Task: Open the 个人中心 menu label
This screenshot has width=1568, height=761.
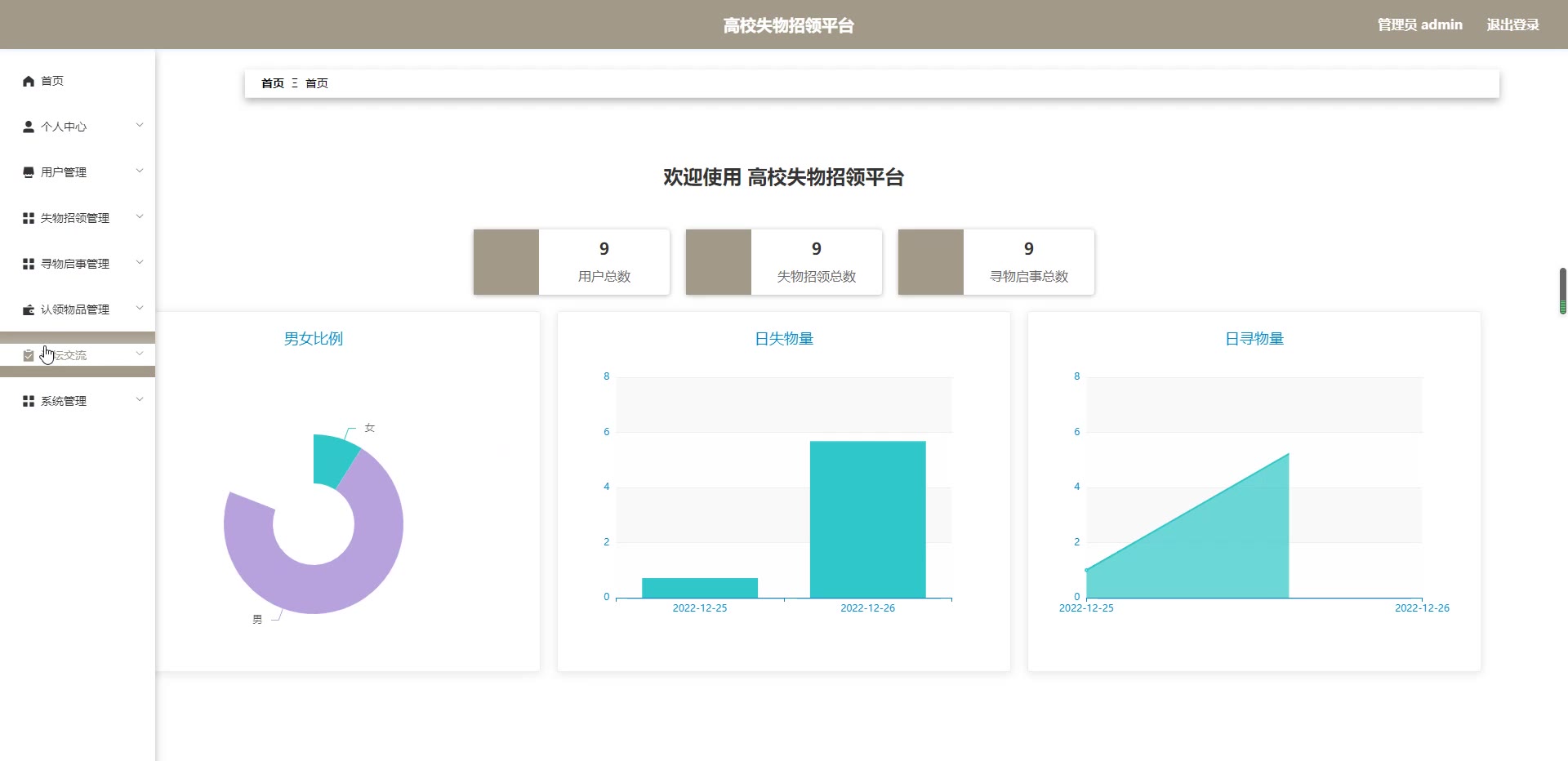Action: tap(64, 127)
